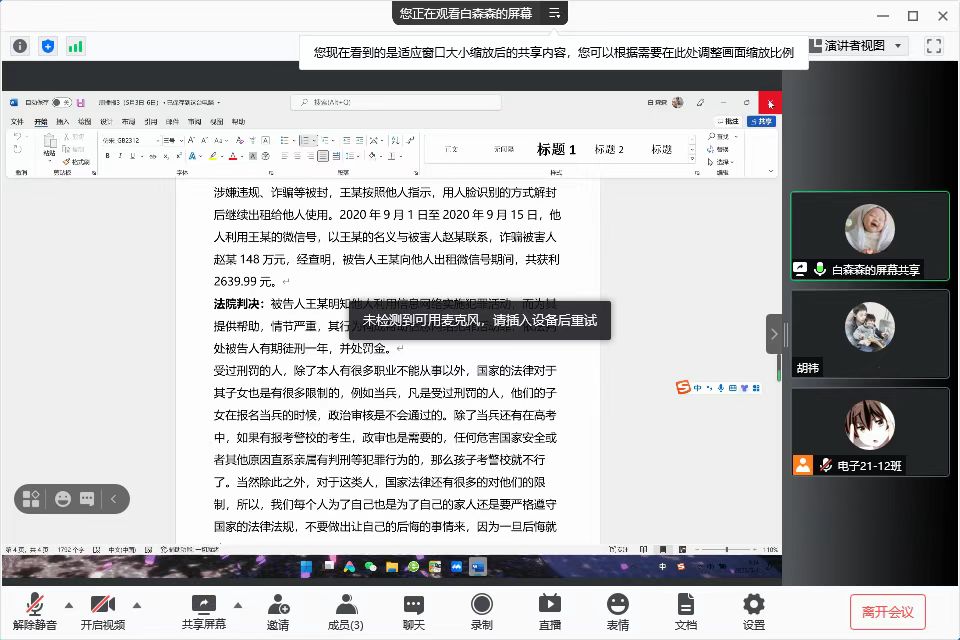The width and height of the screenshot is (960, 640).
Task: Toggle microphone with 解除静音
Action: tap(35, 611)
